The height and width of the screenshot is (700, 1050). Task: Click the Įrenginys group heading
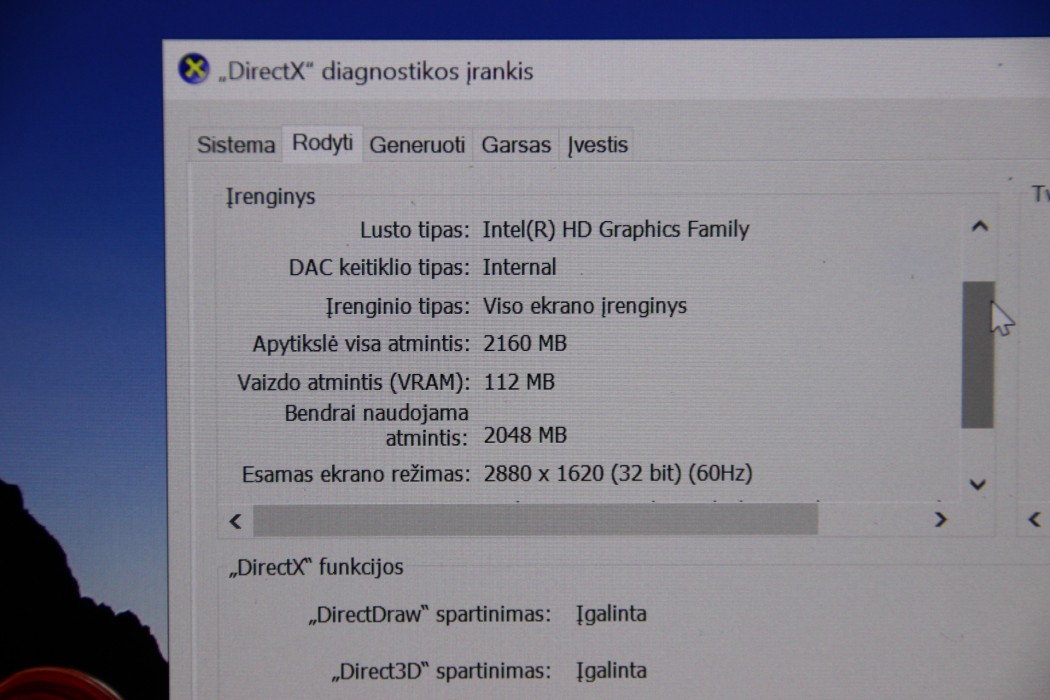point(271,197)
